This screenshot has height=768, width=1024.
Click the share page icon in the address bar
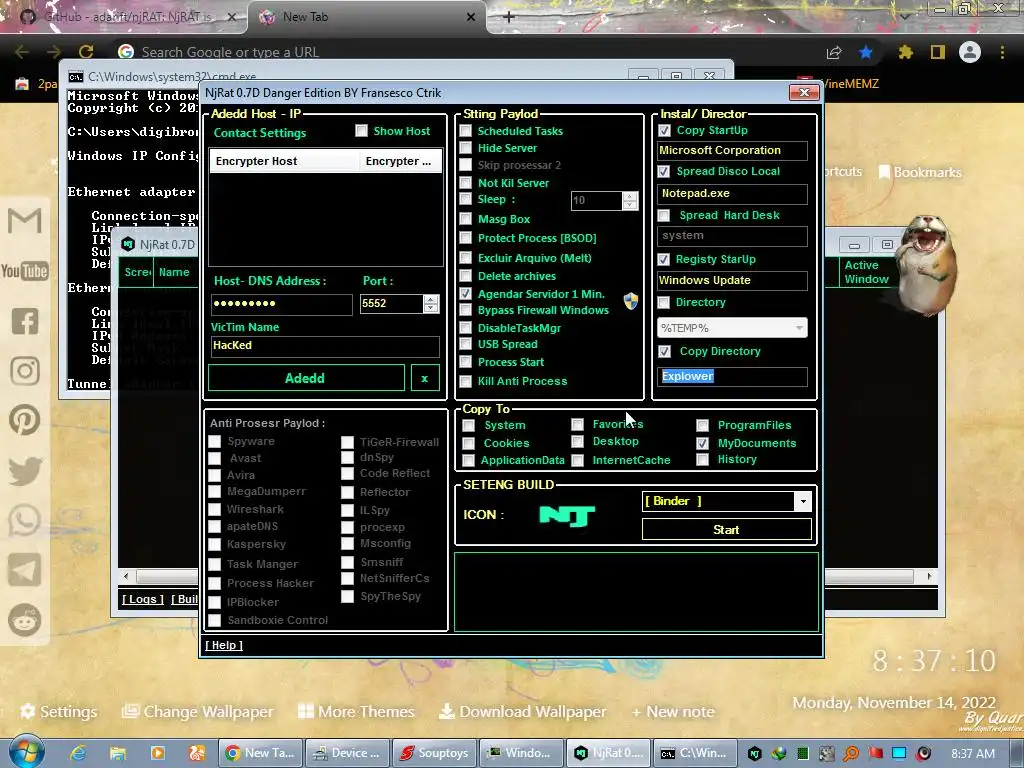[x=834, y=52]
